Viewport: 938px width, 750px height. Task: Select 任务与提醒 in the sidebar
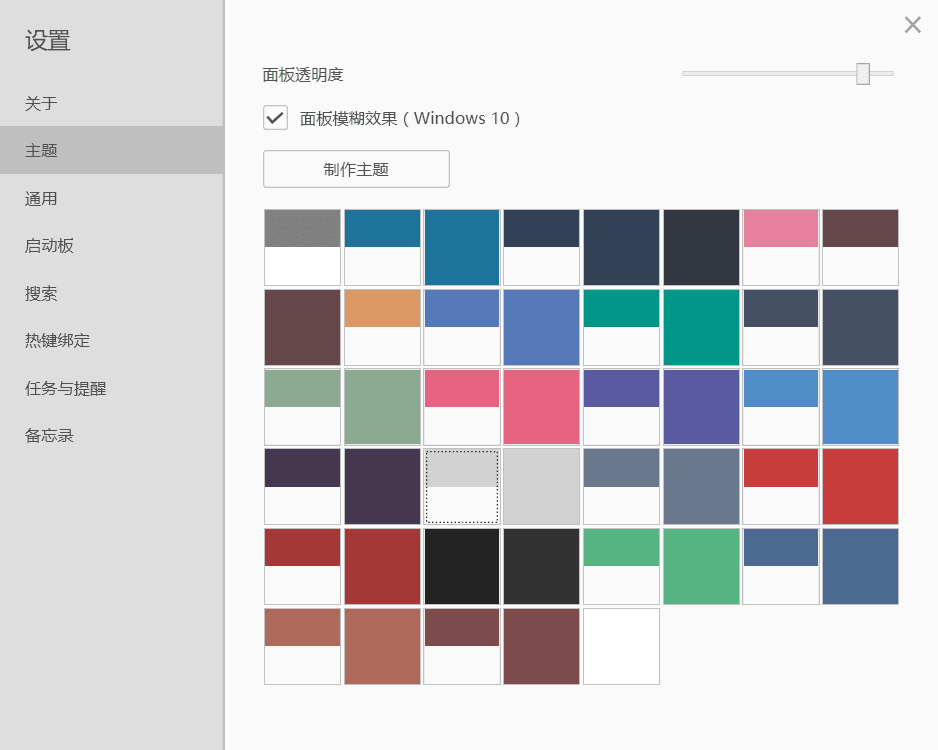point(65,389)
